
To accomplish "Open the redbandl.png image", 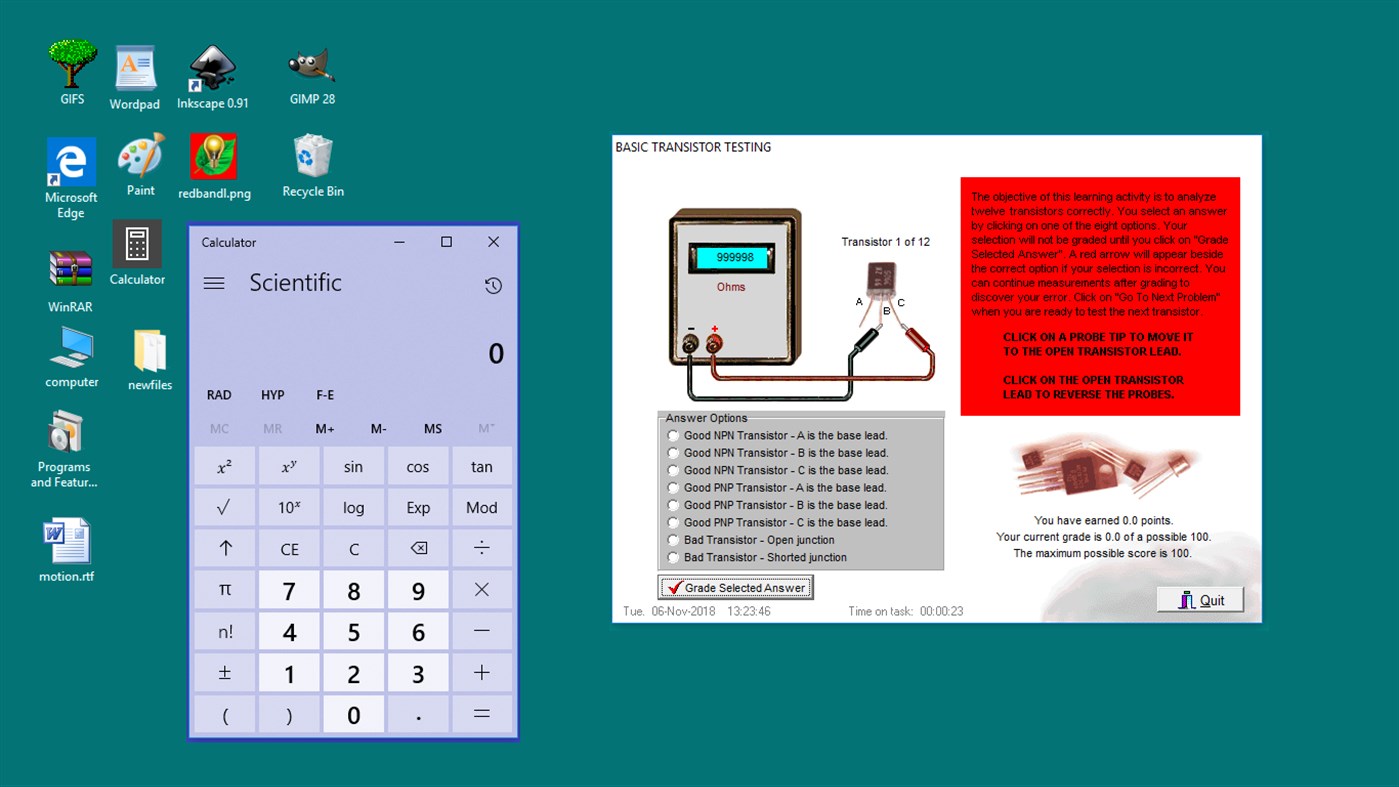I will [x=213, y=155].
